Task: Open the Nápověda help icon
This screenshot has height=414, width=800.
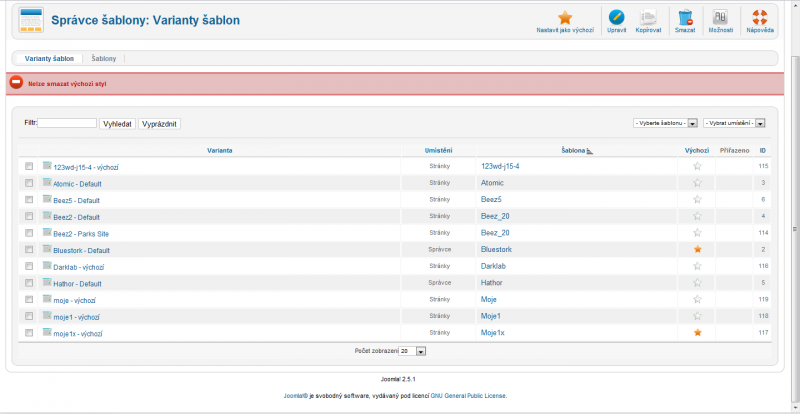Action: 759,17
